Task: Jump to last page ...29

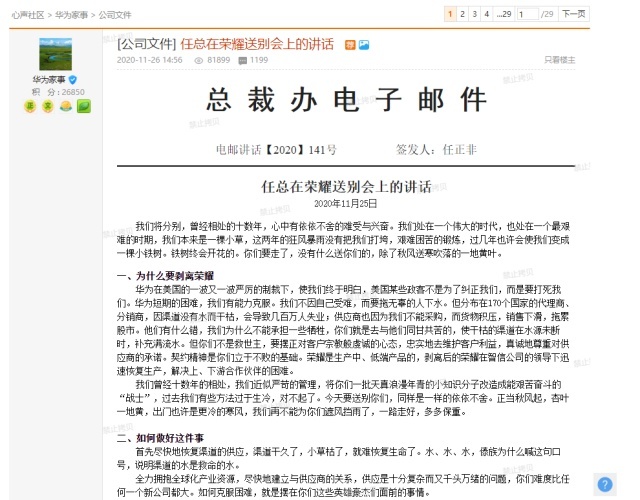Action: click(504, 14)
